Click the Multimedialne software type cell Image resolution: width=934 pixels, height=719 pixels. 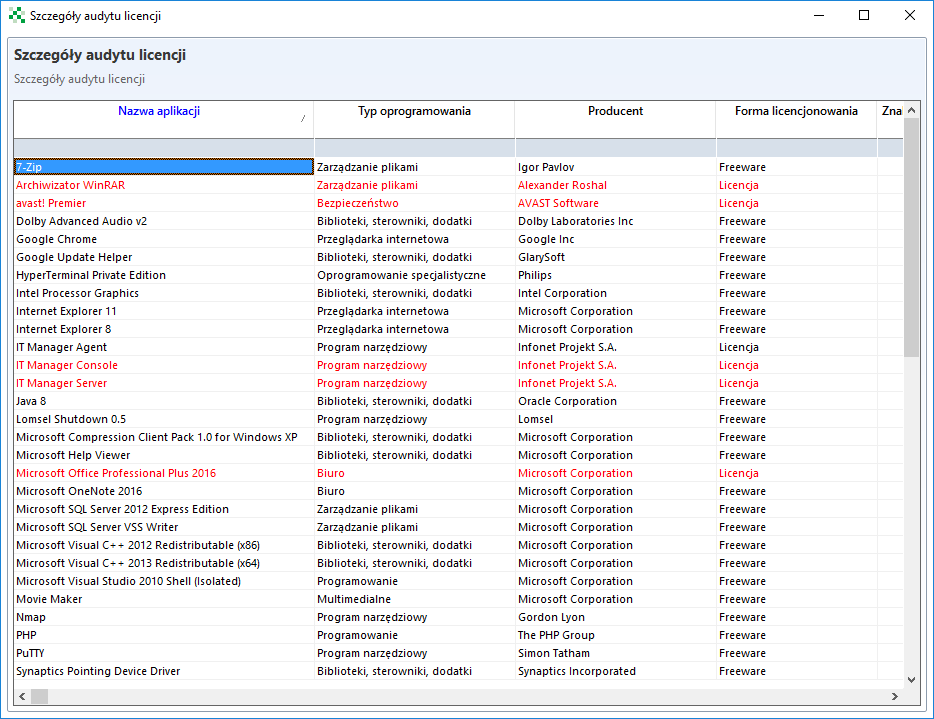pos(415,599)
